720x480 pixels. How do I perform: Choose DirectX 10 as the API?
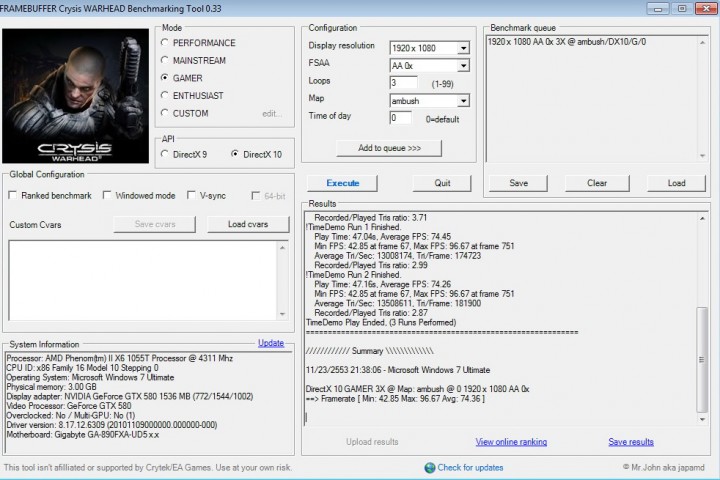tap(235, 154)
